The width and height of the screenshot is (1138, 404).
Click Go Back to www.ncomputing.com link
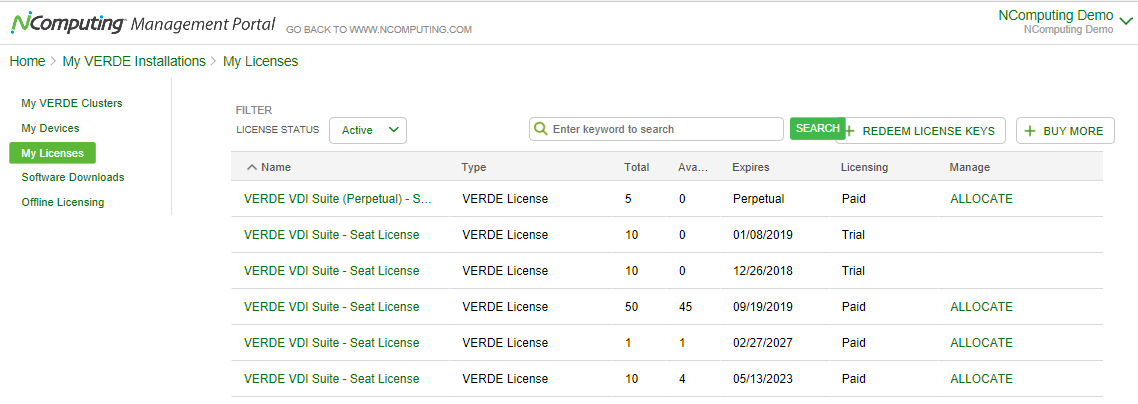[x=379, y=30]
